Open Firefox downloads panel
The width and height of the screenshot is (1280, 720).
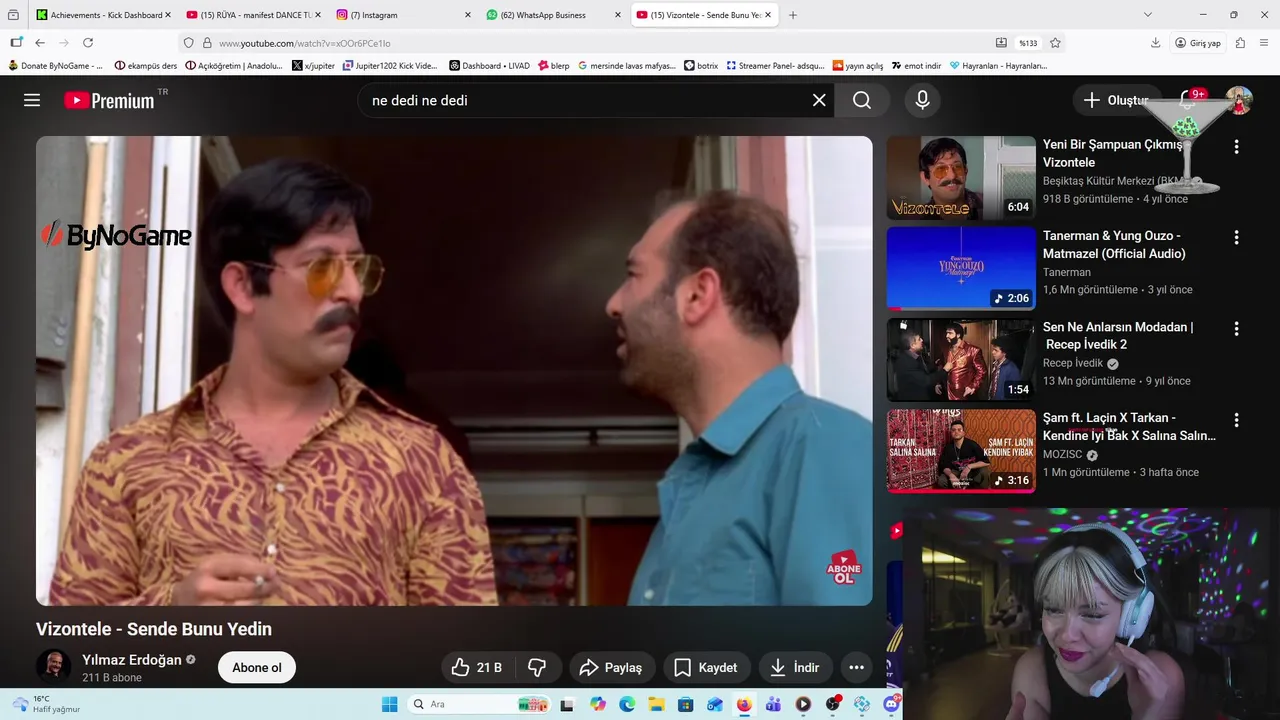pos(1155,43)
